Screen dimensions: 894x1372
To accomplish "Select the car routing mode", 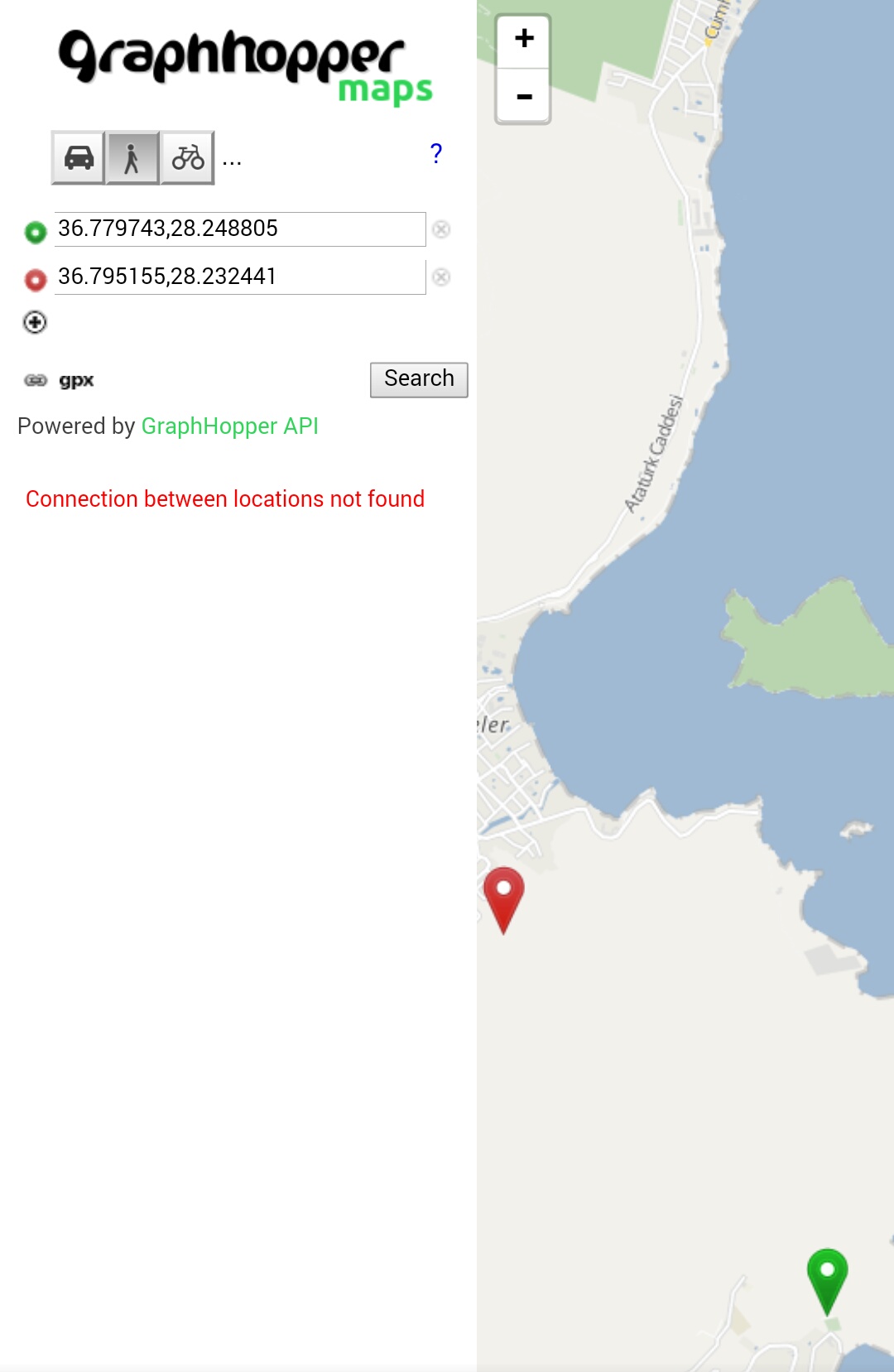I will pyautogui.click(x=78, y=157).
